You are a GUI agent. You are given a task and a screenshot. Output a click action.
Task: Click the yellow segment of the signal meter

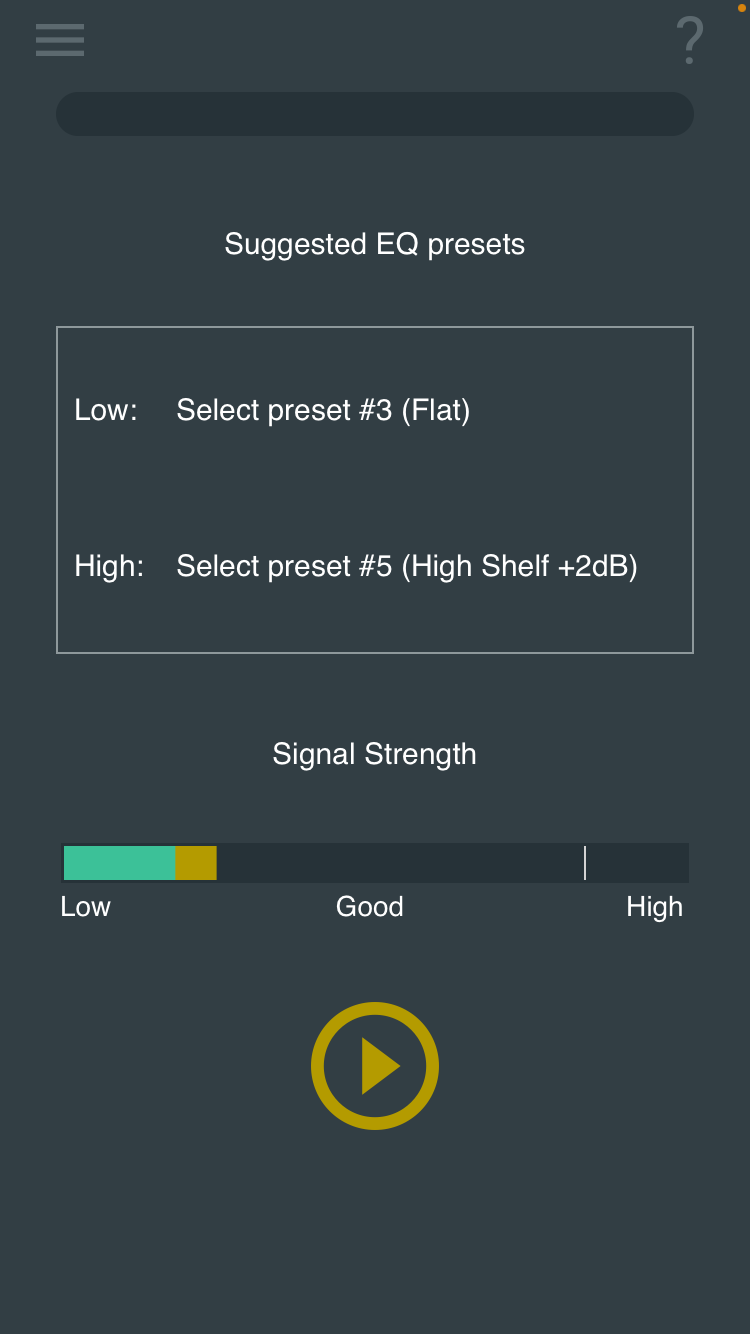(x=196, y=863)
